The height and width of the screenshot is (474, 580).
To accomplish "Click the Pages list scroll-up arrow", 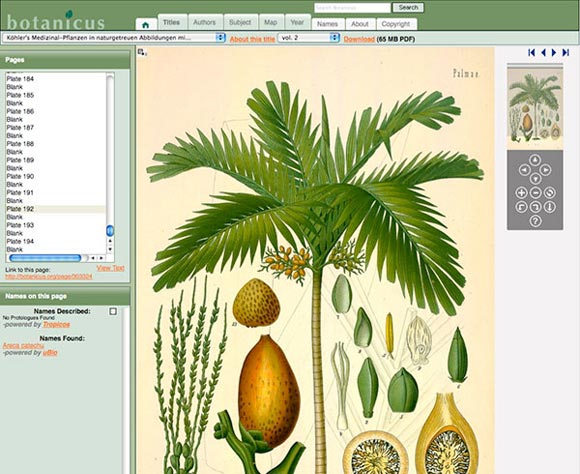I will click(x=110, y=241).
